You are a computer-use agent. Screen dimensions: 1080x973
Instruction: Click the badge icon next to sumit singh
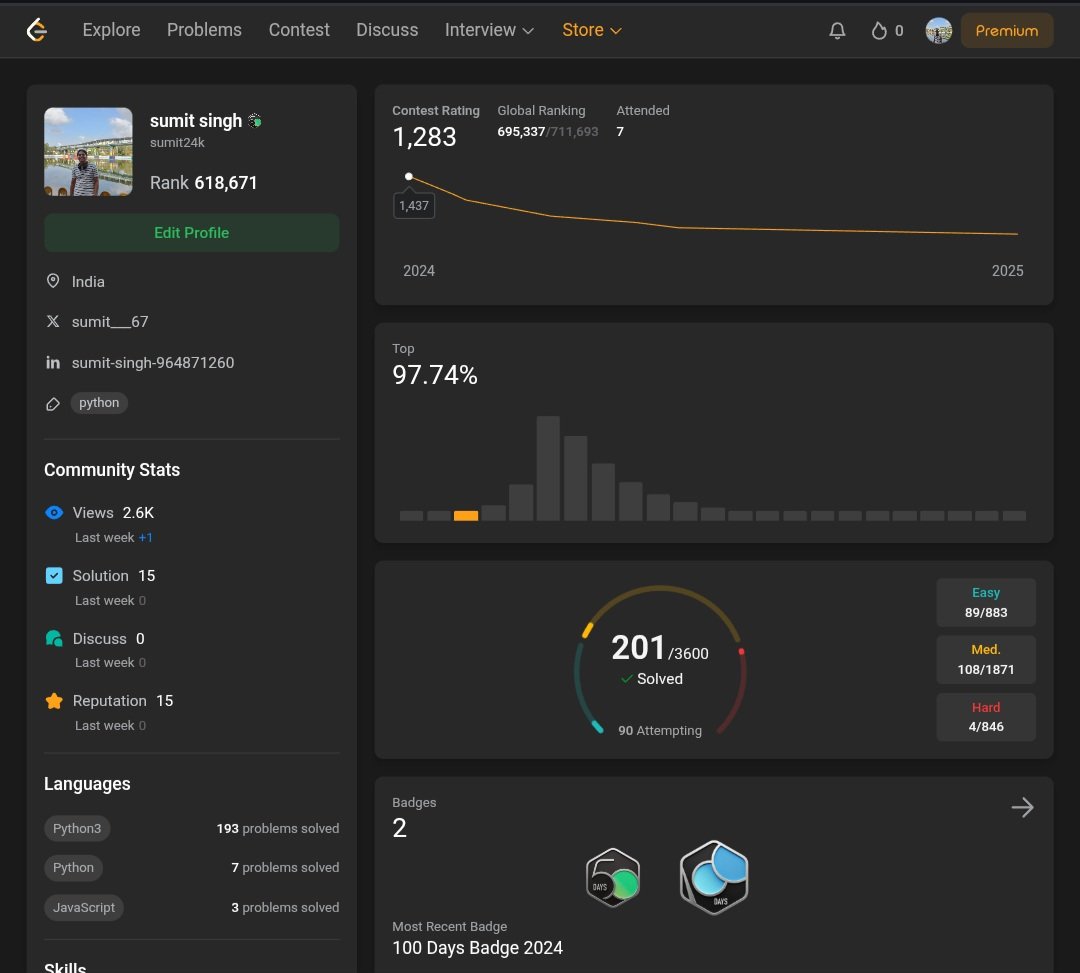coord(255,121)
